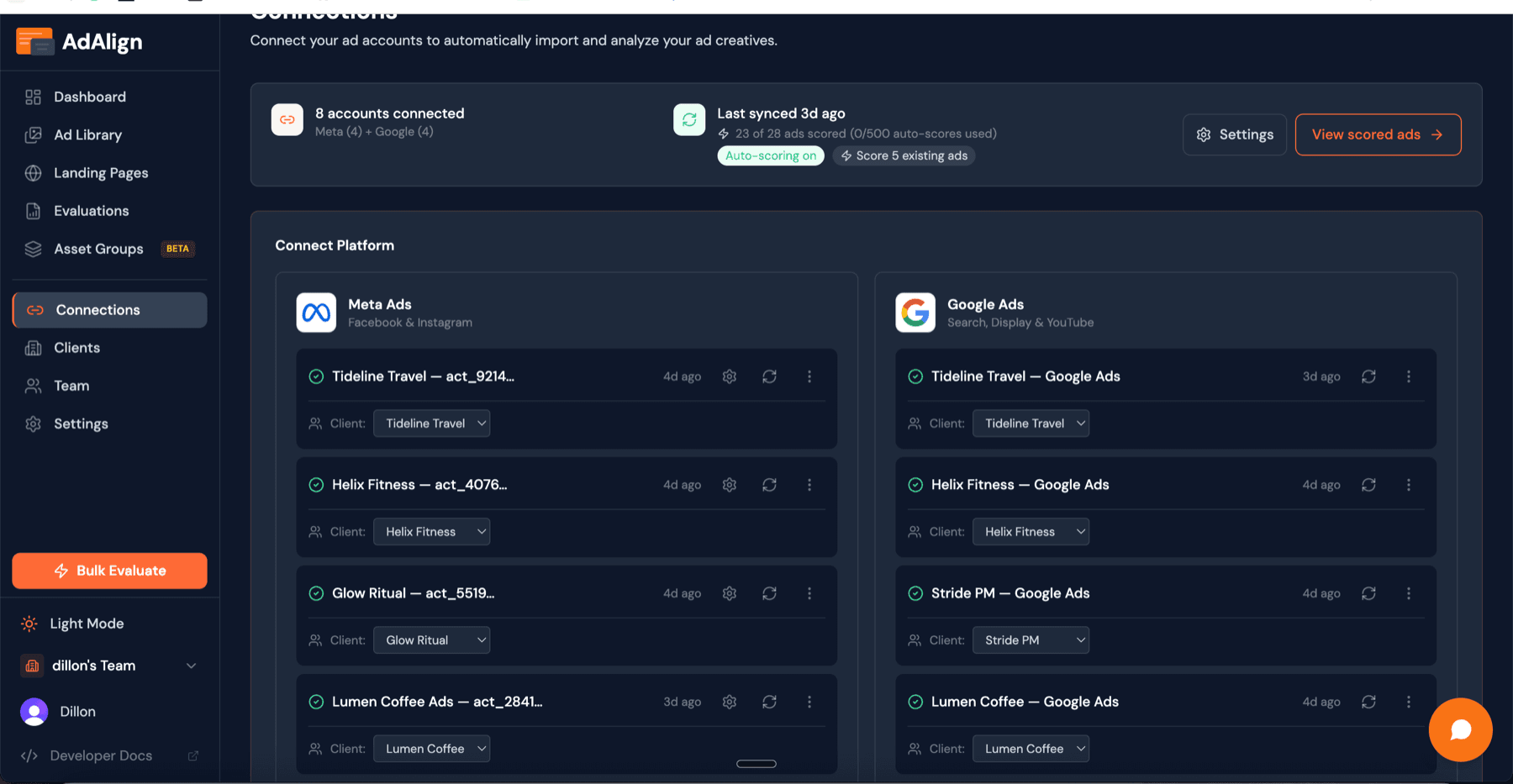
Task: Open Dillon user profile
Action: pyautogui.click(x=59, y=712)
